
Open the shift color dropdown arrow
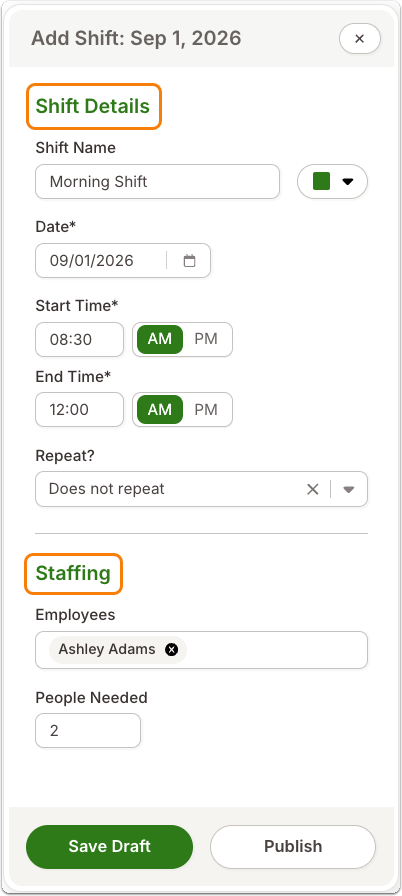(348, 182)
